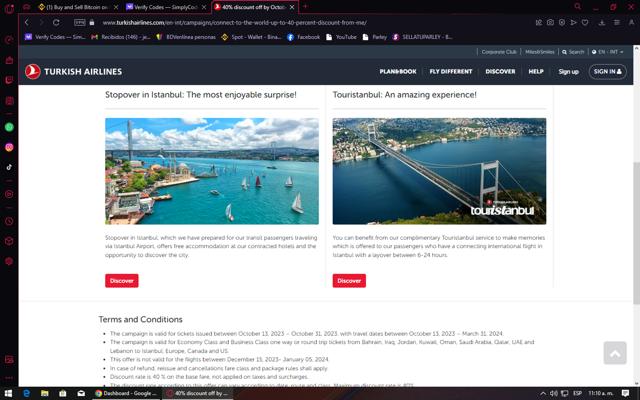Open DISCOVER menu in the navigation

(500, 71)
